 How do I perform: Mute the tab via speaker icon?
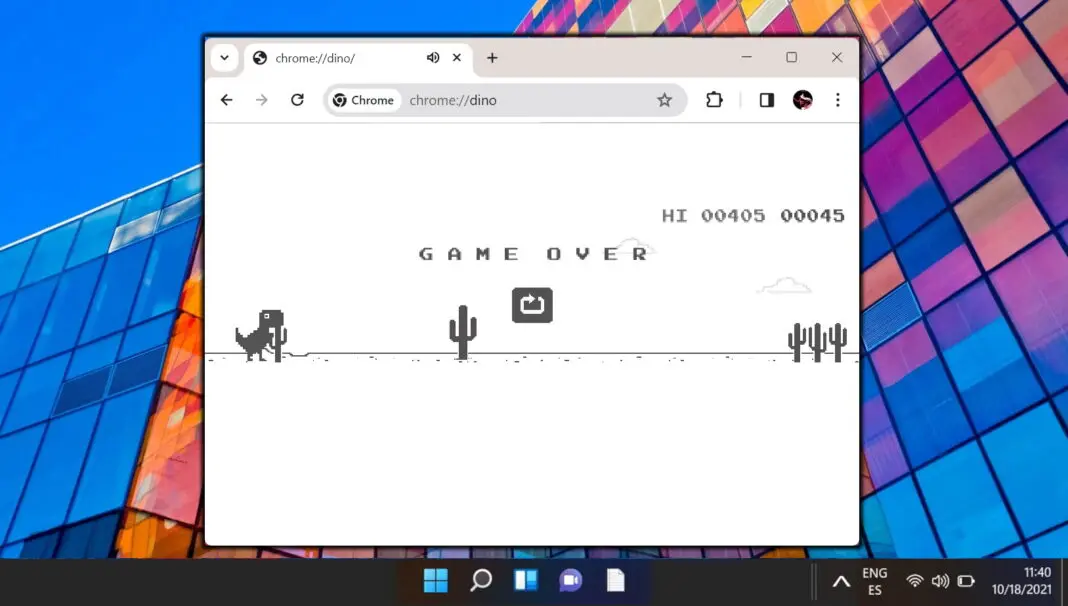pos(433,58)
